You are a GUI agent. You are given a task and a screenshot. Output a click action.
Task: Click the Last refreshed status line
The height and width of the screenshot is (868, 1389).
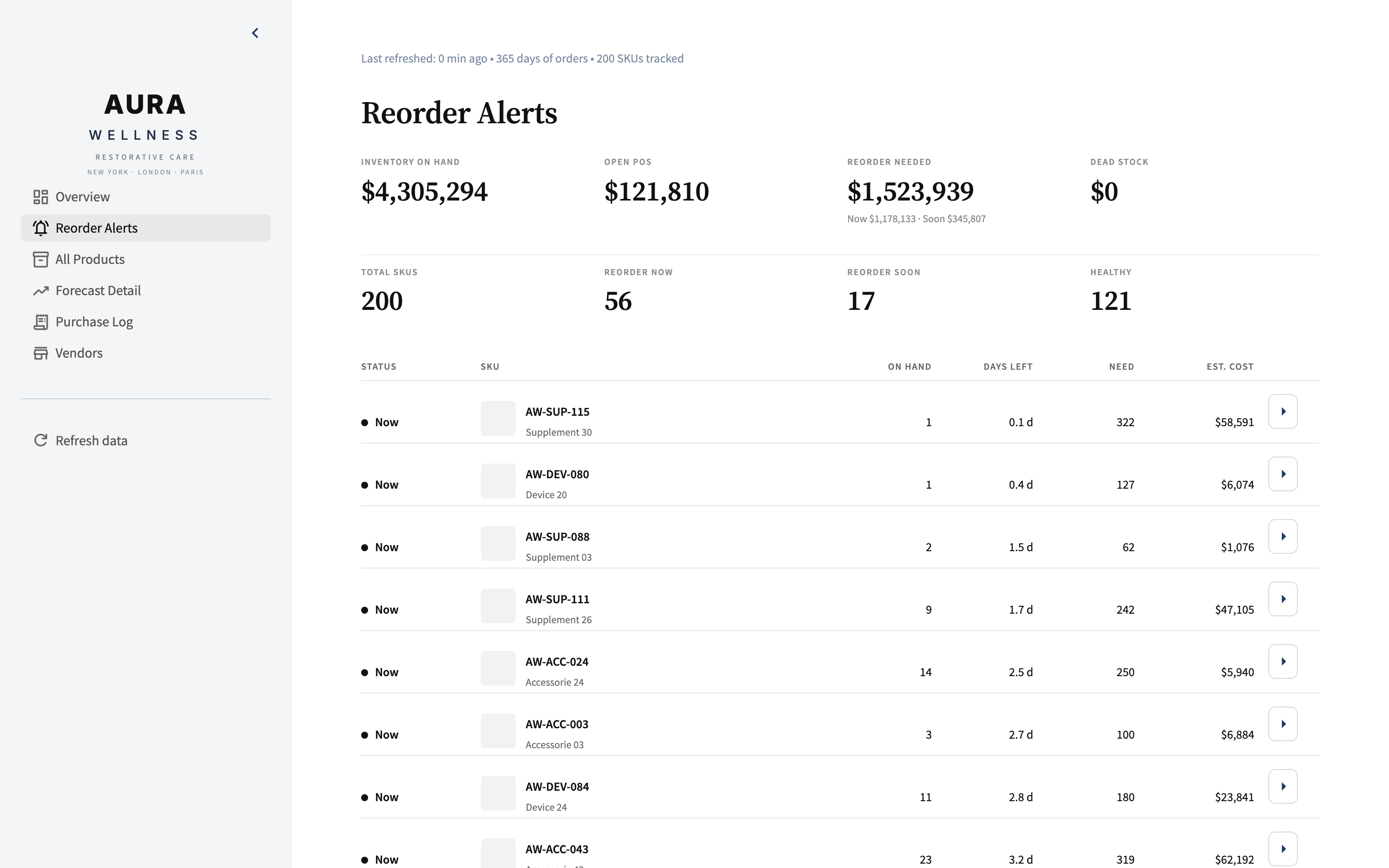pyautogui.click(x=522, y=59)
